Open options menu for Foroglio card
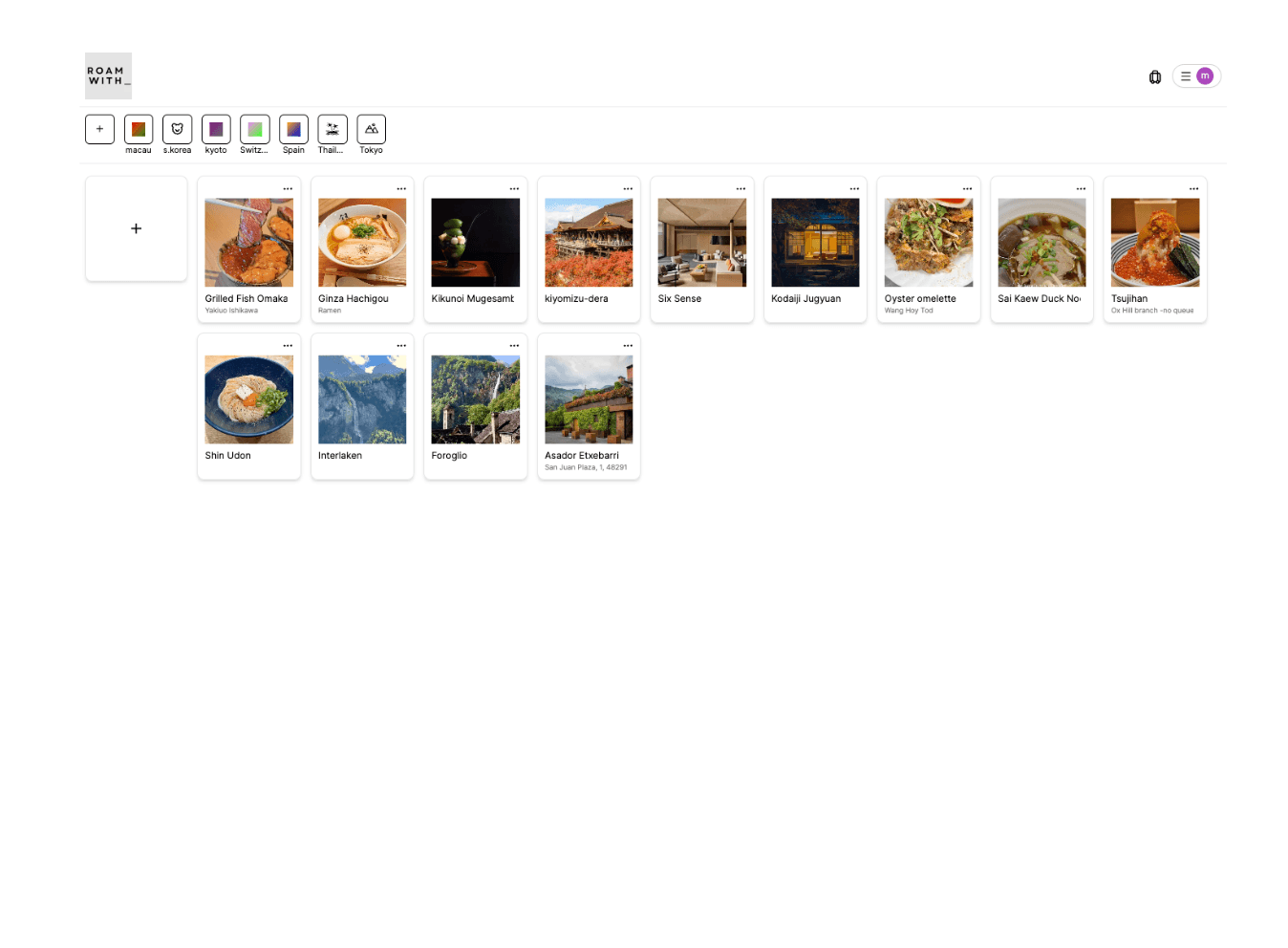 (x=514, y=346)
